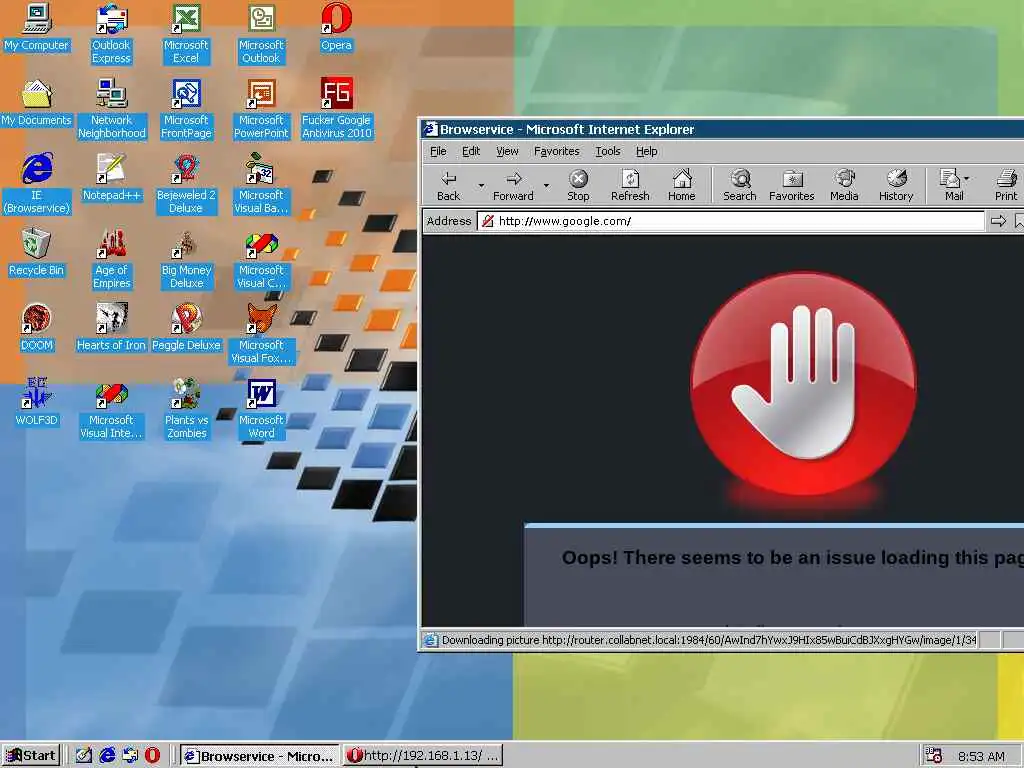The height and width of the screenshot is (768, 1024).
Task: Open Microsoft Visual InterDev shortcut
Action: click(111, 409)
